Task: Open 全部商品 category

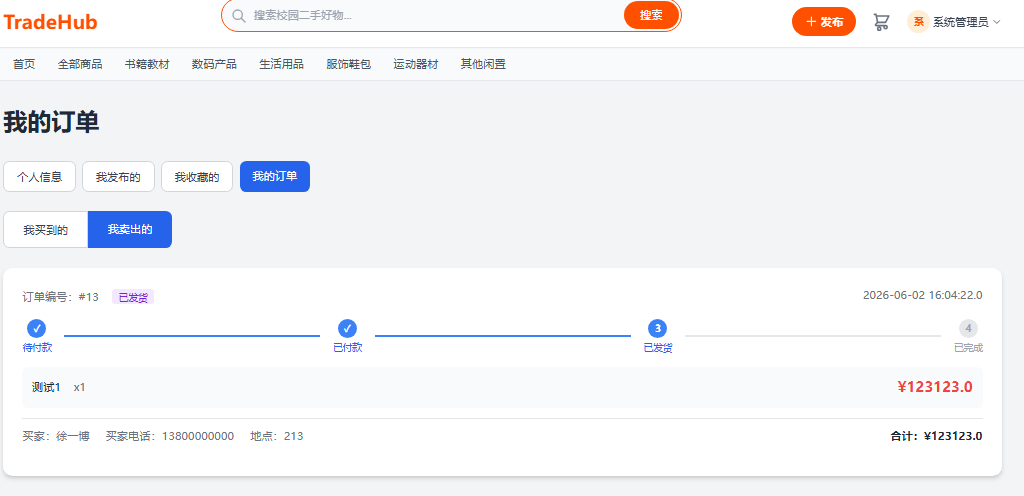Action: point(80,64)
